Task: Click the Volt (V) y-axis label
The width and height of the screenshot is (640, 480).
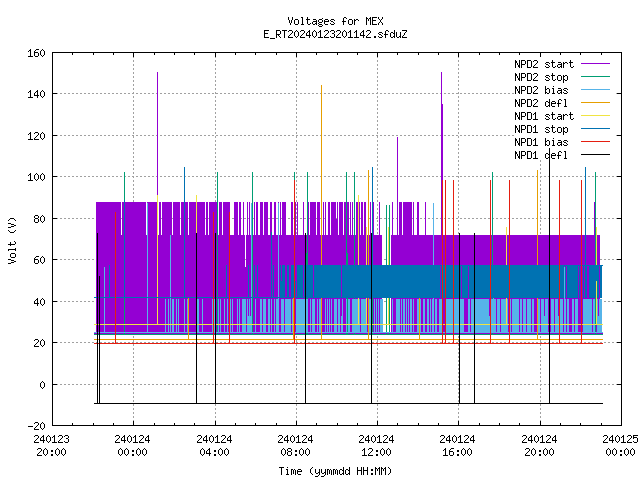Action: tap(13, 240)
